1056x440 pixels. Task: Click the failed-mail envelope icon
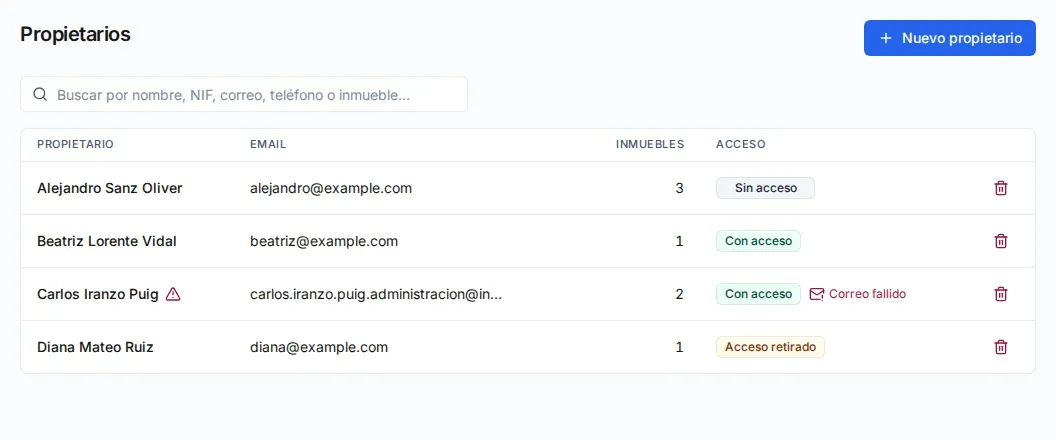[816, 294]
